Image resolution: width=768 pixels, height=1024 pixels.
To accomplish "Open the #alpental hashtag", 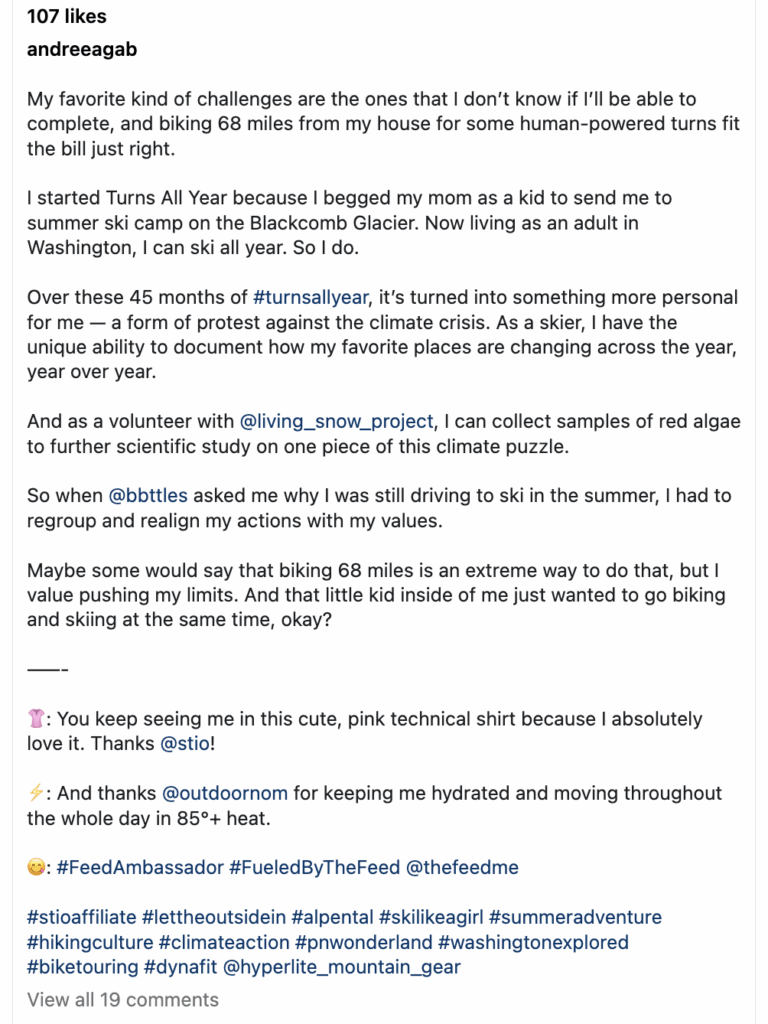I will [x=334, y=918].
